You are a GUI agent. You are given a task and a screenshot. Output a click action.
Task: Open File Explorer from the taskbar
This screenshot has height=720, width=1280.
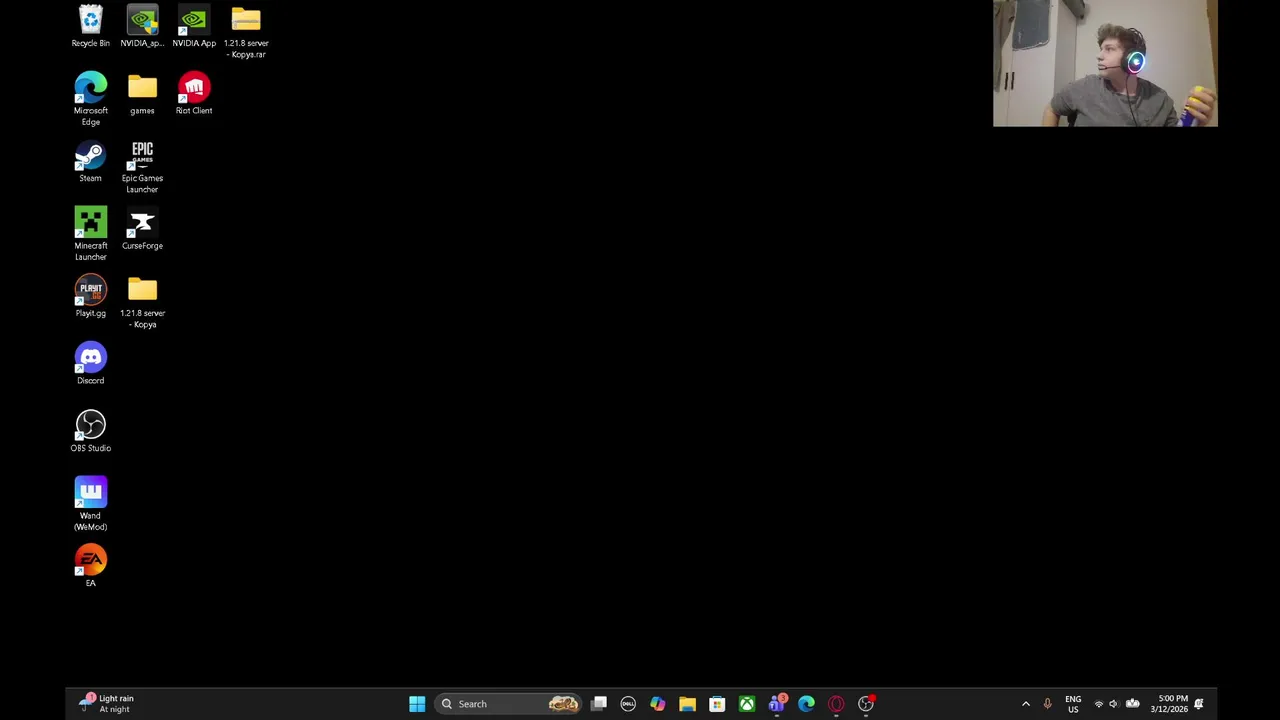pyautogui.click(x=687, y=704)
